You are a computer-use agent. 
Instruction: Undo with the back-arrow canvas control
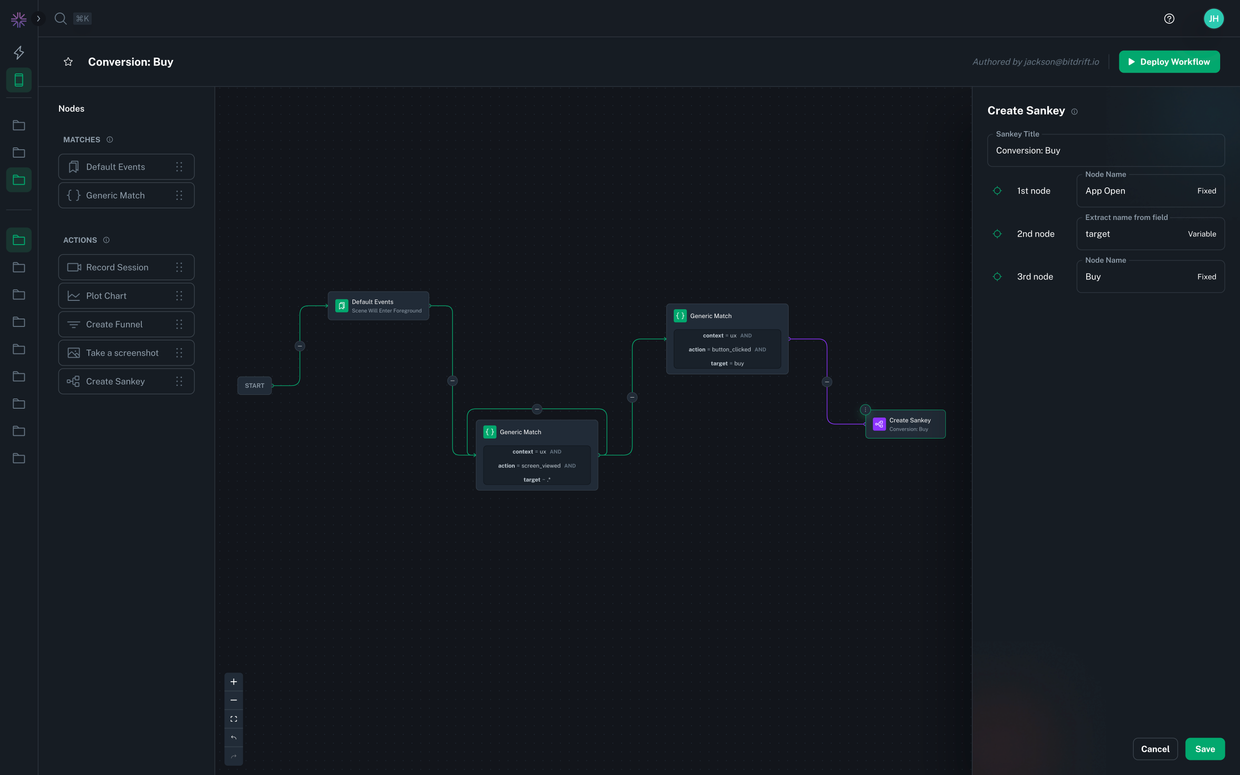[233, 737]
